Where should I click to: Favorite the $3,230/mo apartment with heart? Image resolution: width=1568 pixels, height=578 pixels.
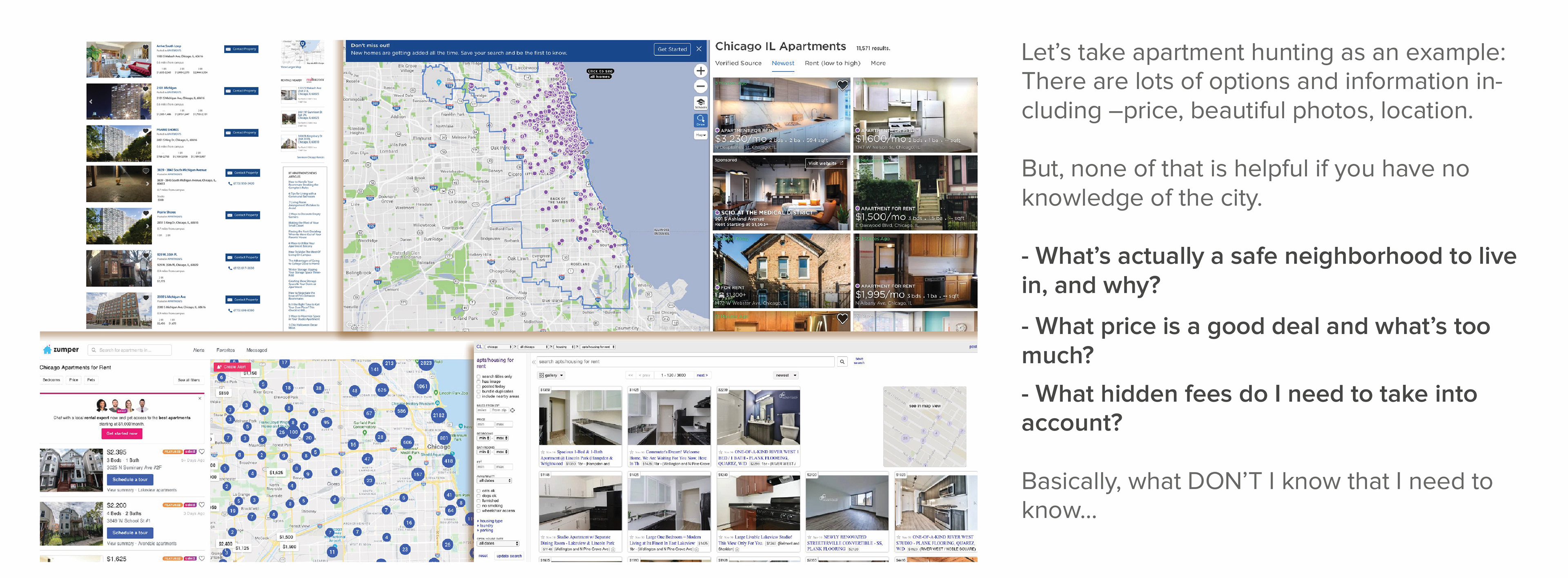[842, 85]
